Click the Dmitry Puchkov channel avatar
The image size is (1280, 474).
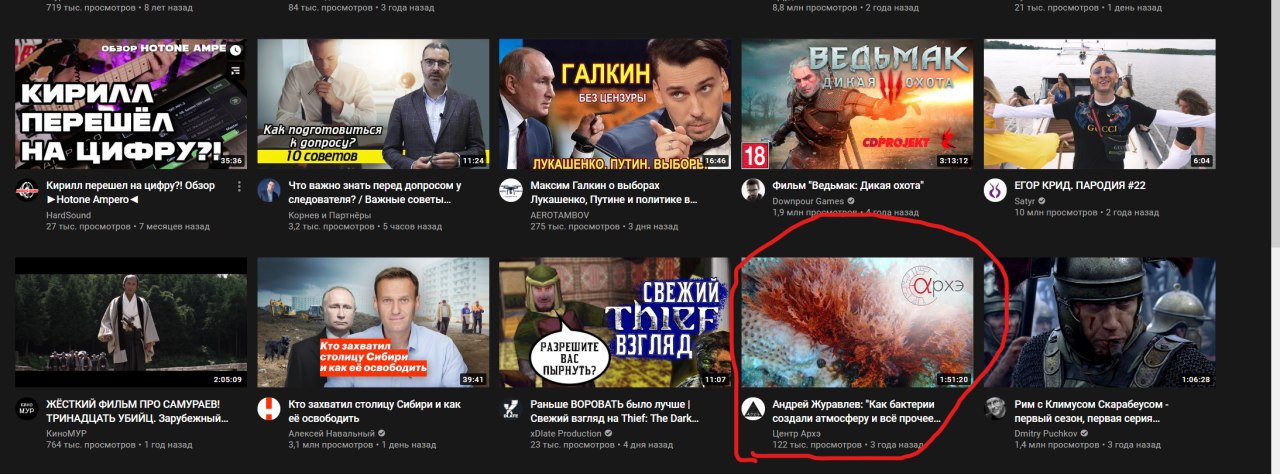995,409
